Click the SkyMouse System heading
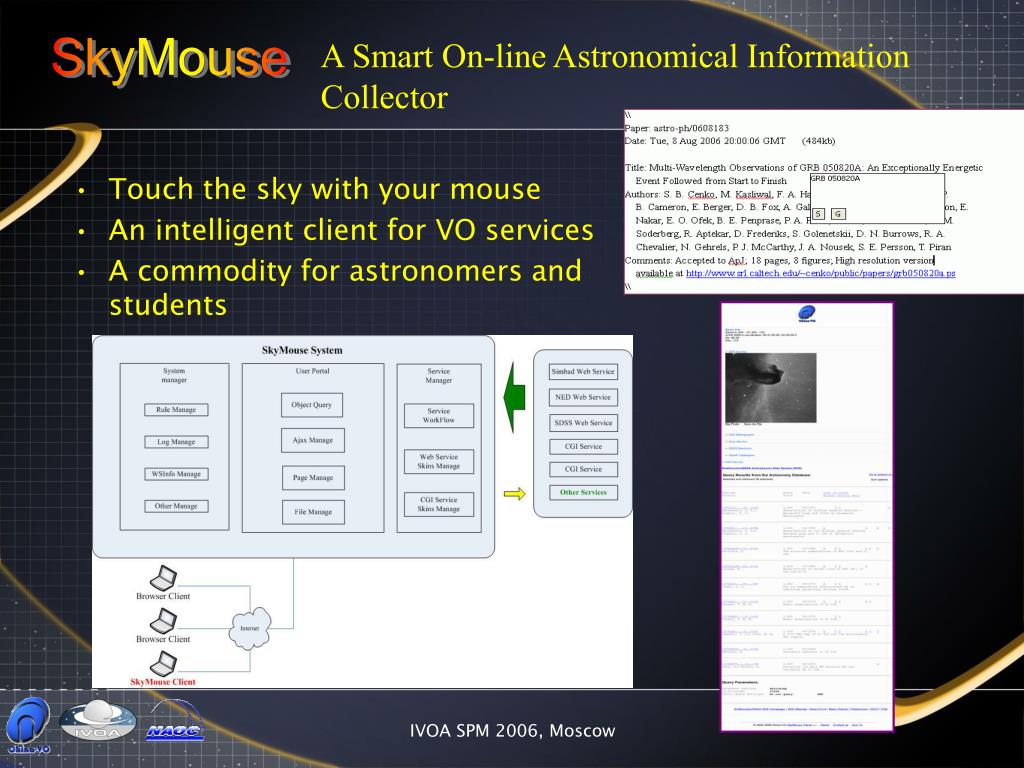The image size is (1024, 768). [302, 350]
